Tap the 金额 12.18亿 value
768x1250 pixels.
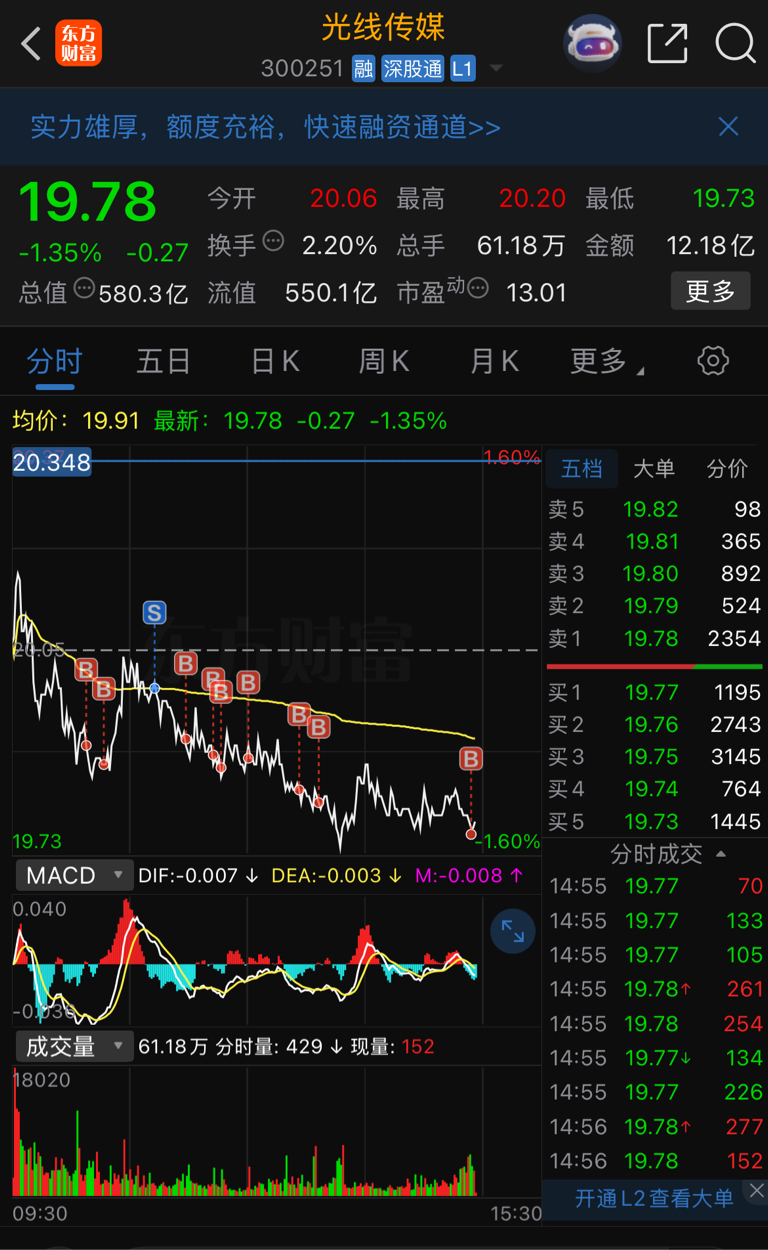710,245
